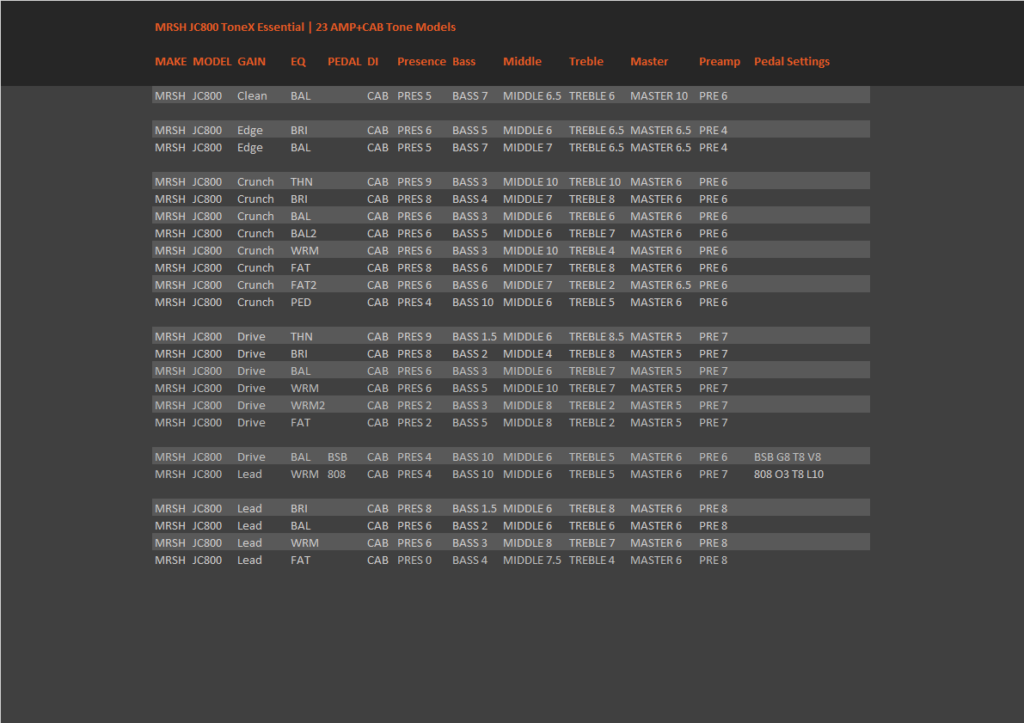The height and width of the screenshot is (723, 1024).
Task: Select 'PRES 2' in the Drive FAT row
Action: [414, 423]
